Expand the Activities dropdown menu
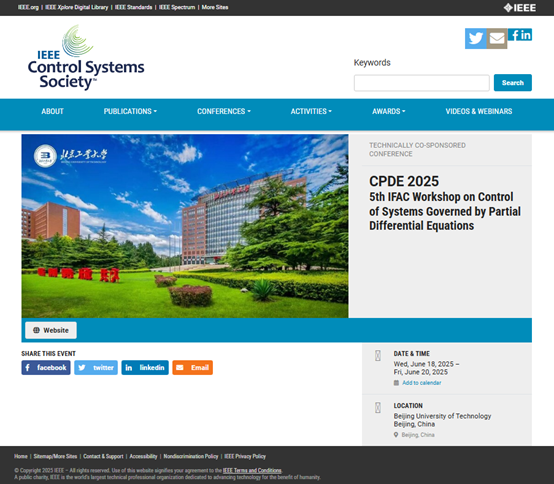 click(311, 111)
